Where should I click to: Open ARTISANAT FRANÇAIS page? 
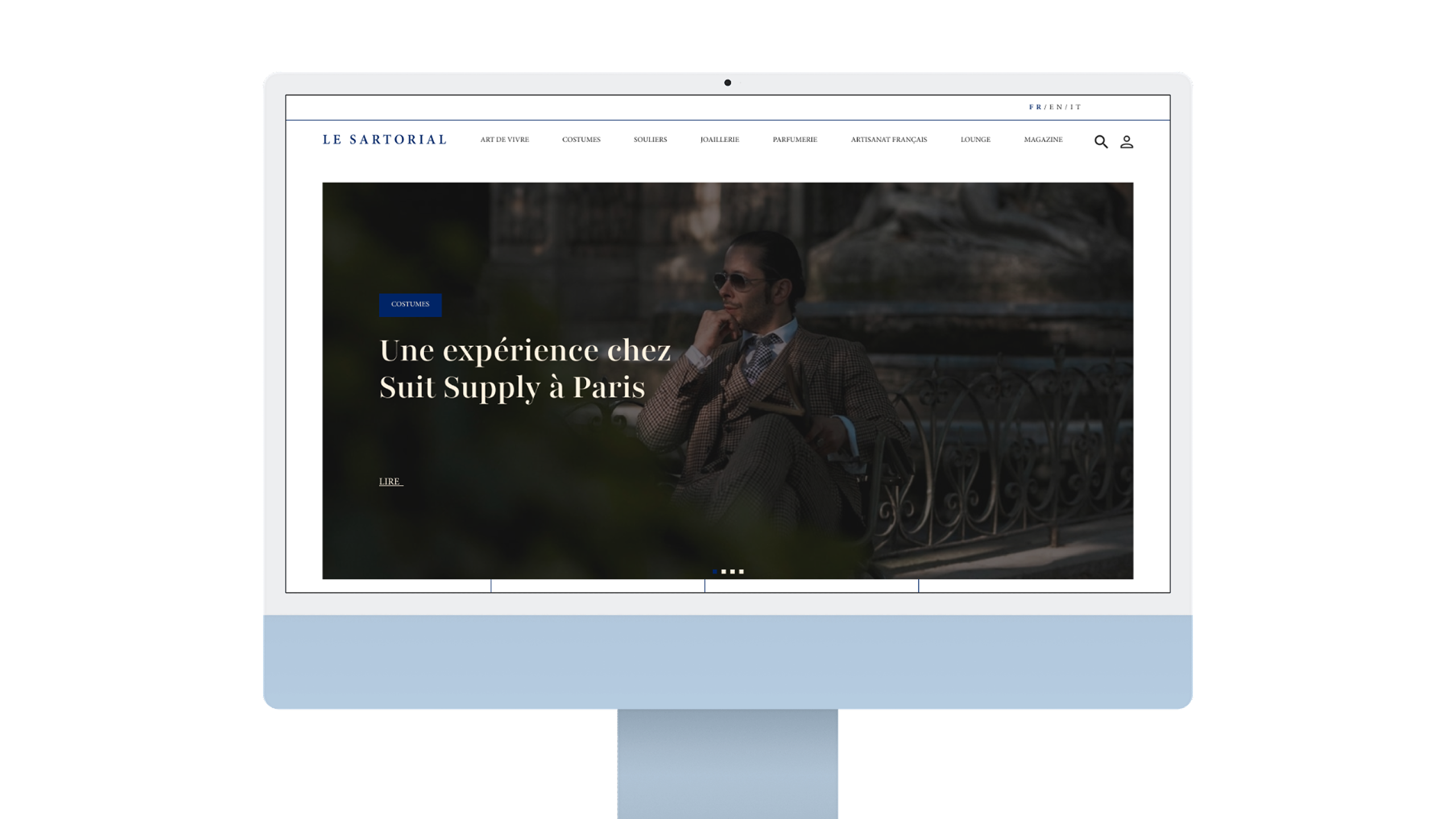coord(888,139)
